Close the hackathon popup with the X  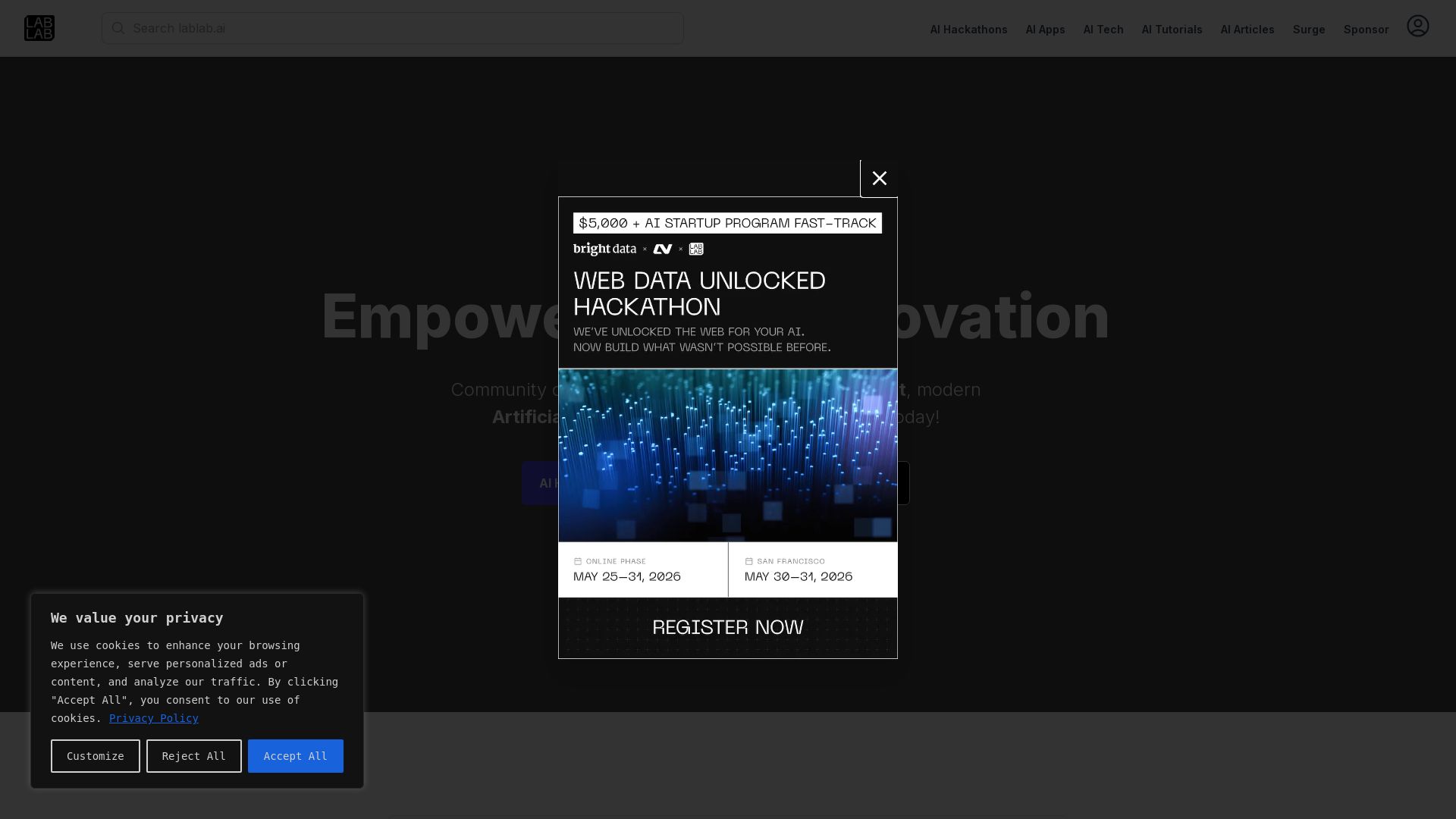879,178
